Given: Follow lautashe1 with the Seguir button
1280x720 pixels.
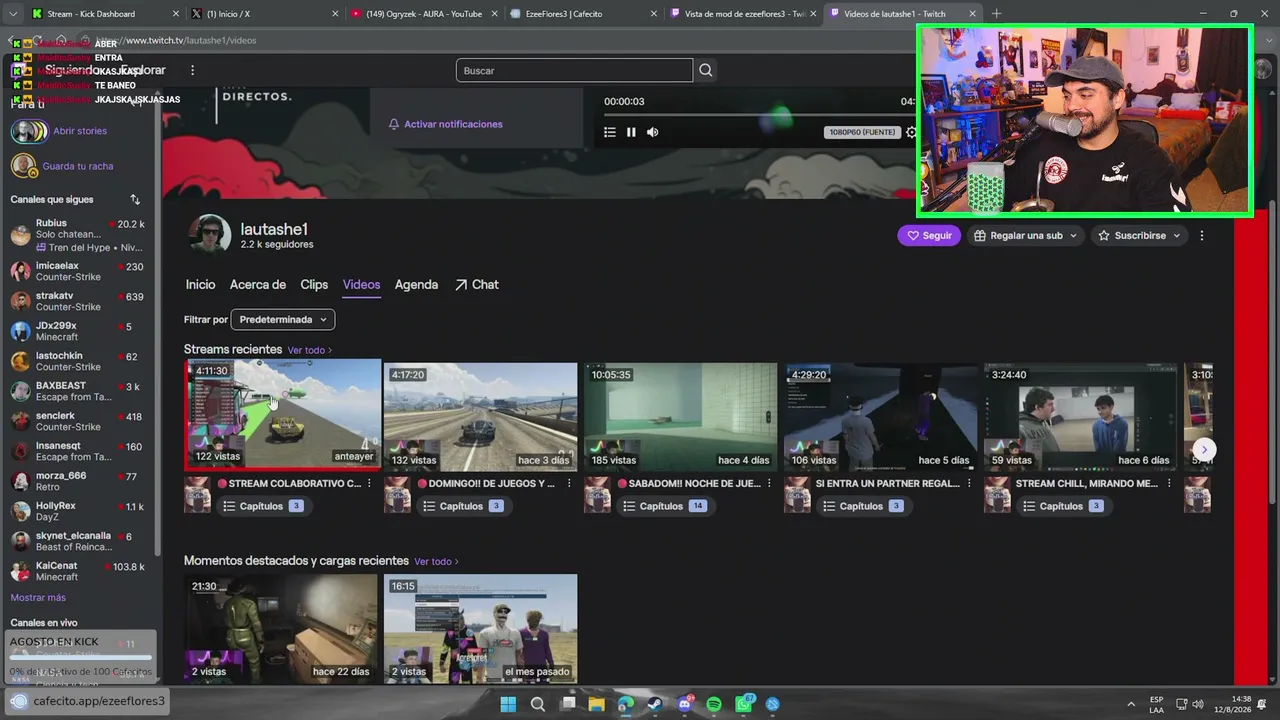Looking at the screenshot, I should pos(929,236).
